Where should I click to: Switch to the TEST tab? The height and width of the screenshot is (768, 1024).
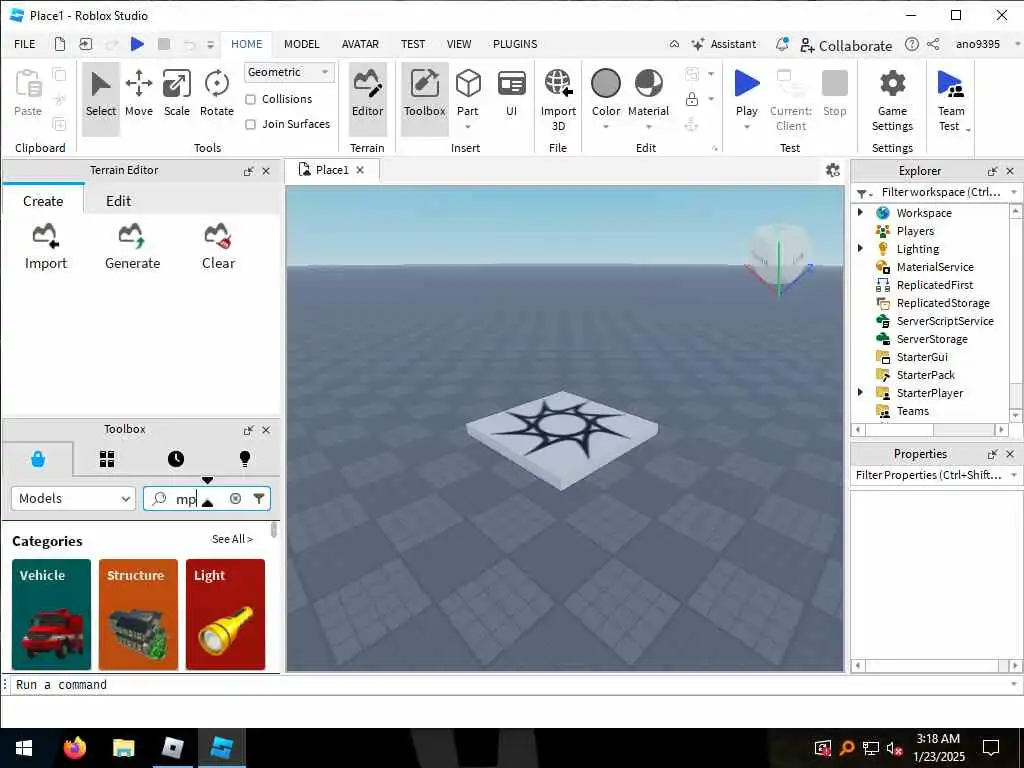(413, 44)
